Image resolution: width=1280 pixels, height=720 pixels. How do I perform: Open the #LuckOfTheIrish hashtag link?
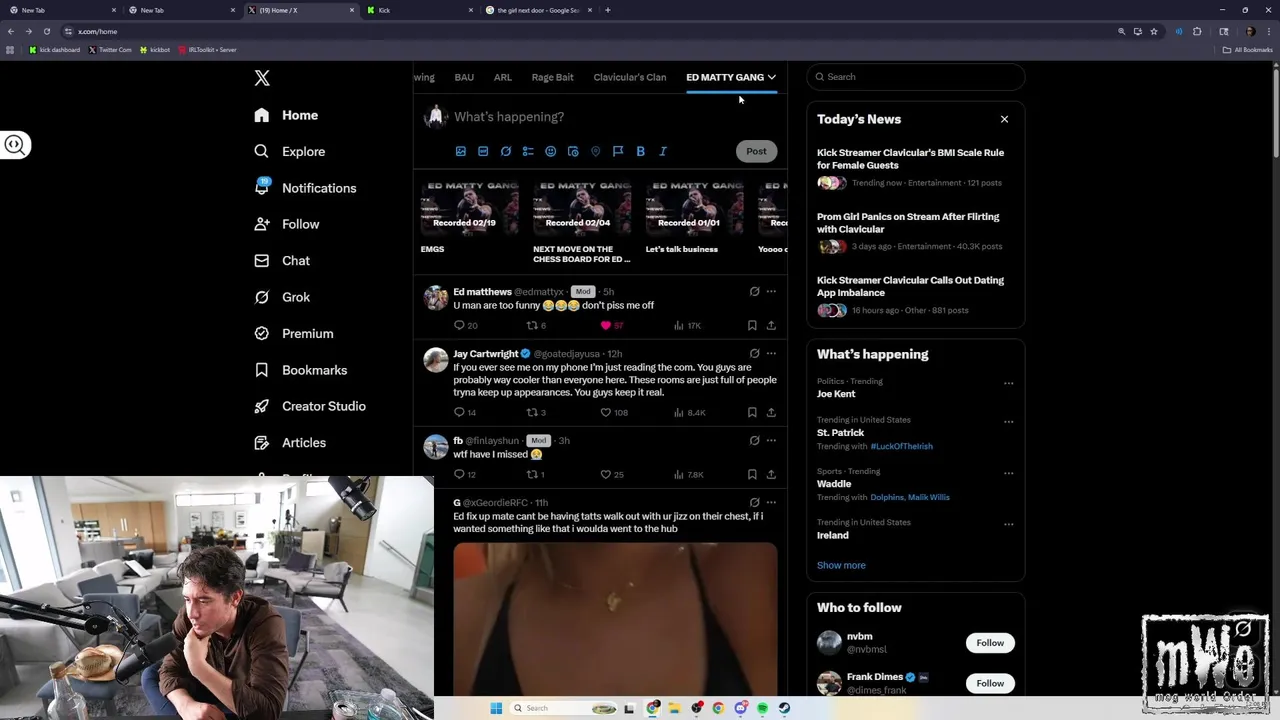(x=901, y=446)
